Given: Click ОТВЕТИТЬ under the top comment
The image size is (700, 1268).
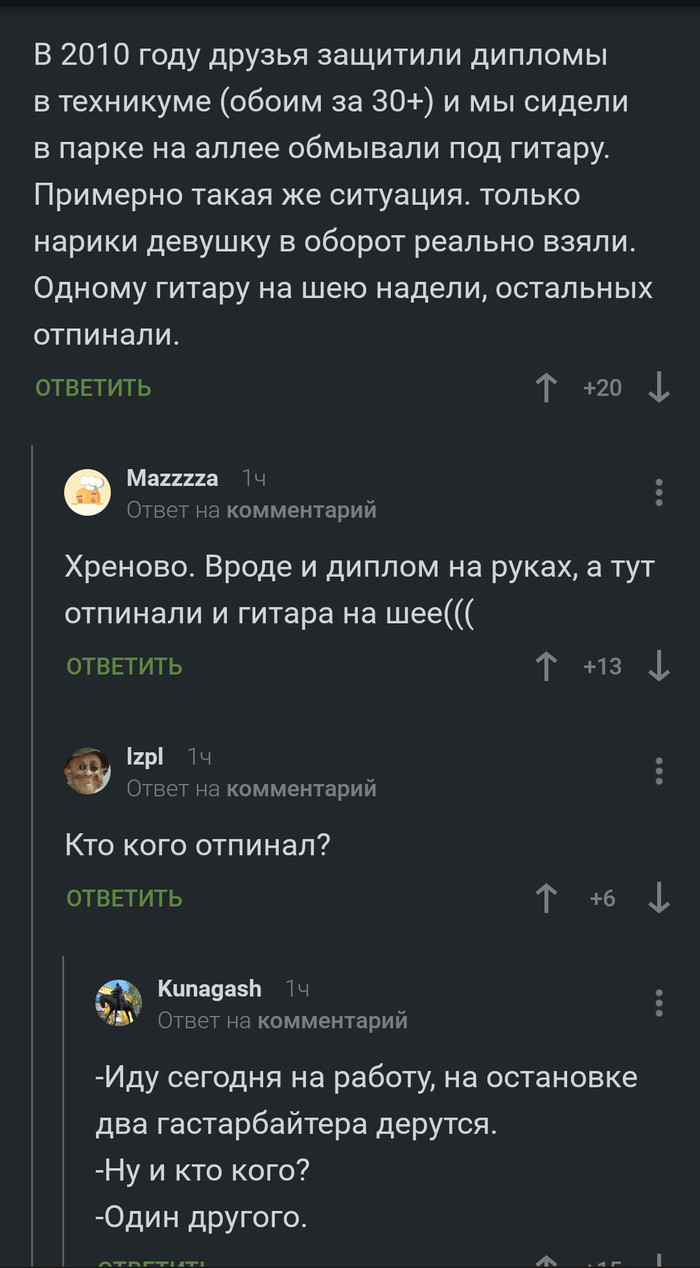Looking at the screenshot, I should [x=91, y=387].
